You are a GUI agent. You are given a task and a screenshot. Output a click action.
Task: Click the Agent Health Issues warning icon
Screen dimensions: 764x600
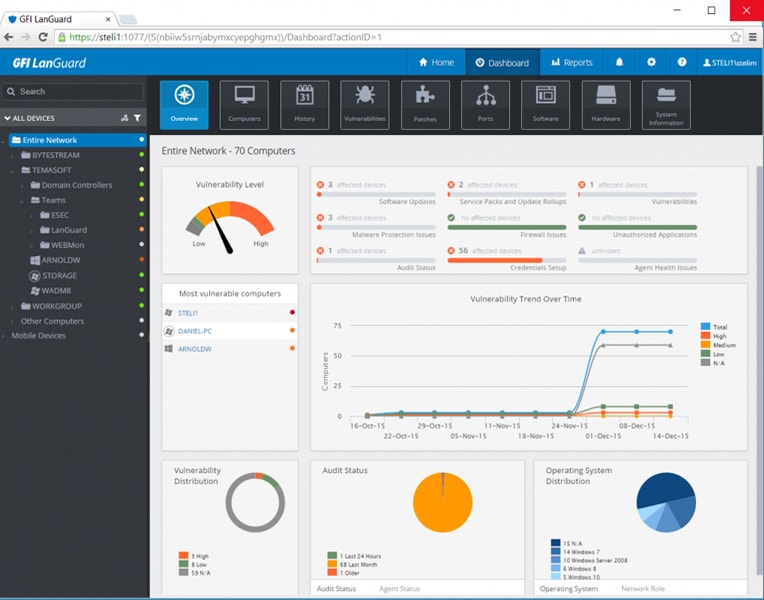(x=582, y=251)
